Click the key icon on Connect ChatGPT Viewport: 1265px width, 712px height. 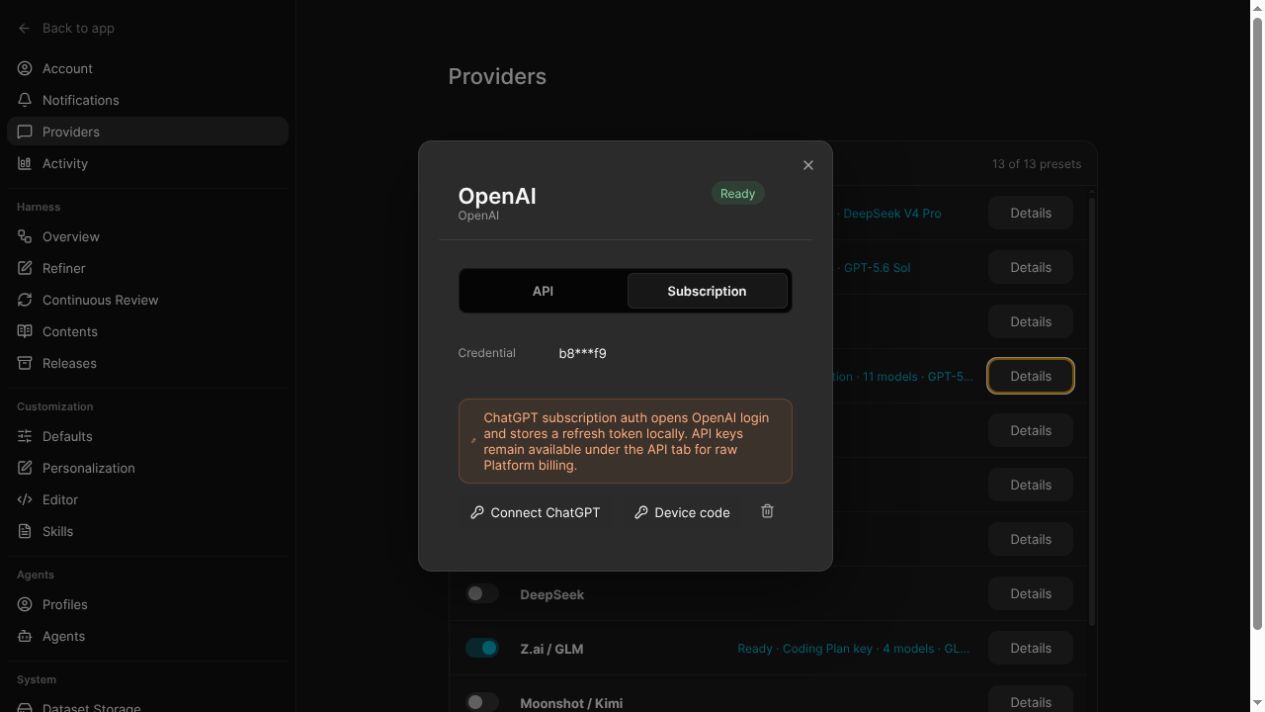pyautogui.click(x=477, y=512)
